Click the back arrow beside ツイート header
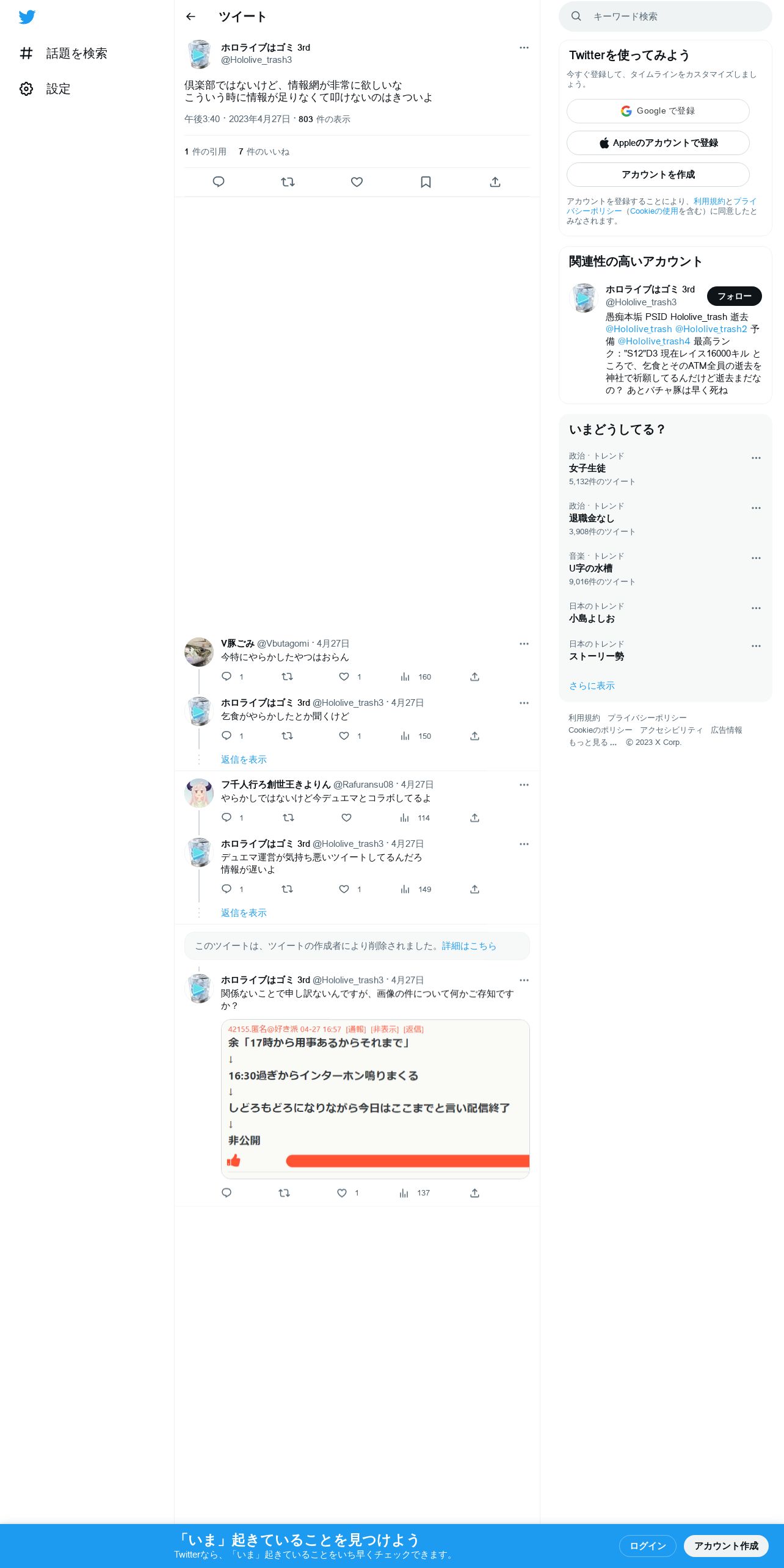The image size is (784, 1568). click(x=191, y=16)
